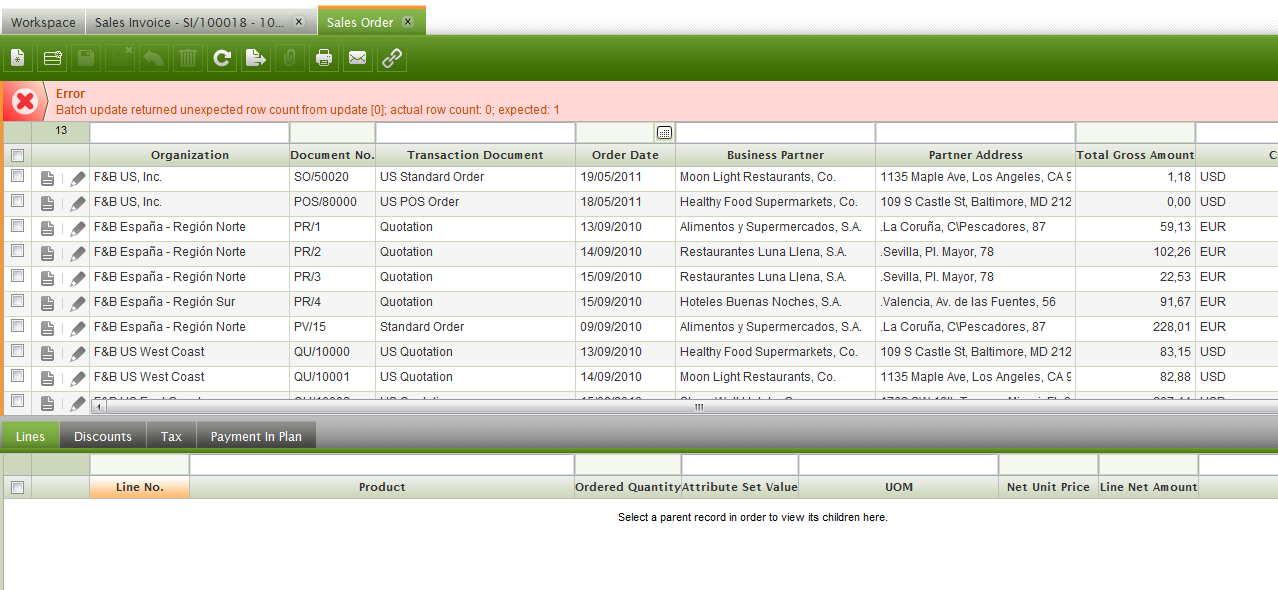Refresh the Sales Order grid

tap(222, 59)
